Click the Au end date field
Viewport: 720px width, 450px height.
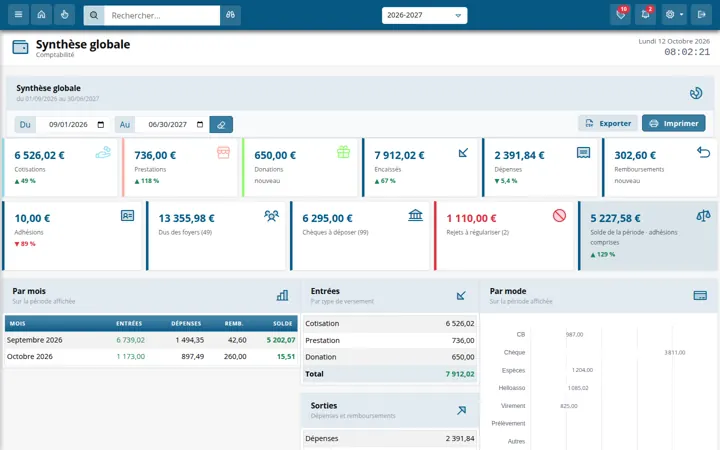172,124
